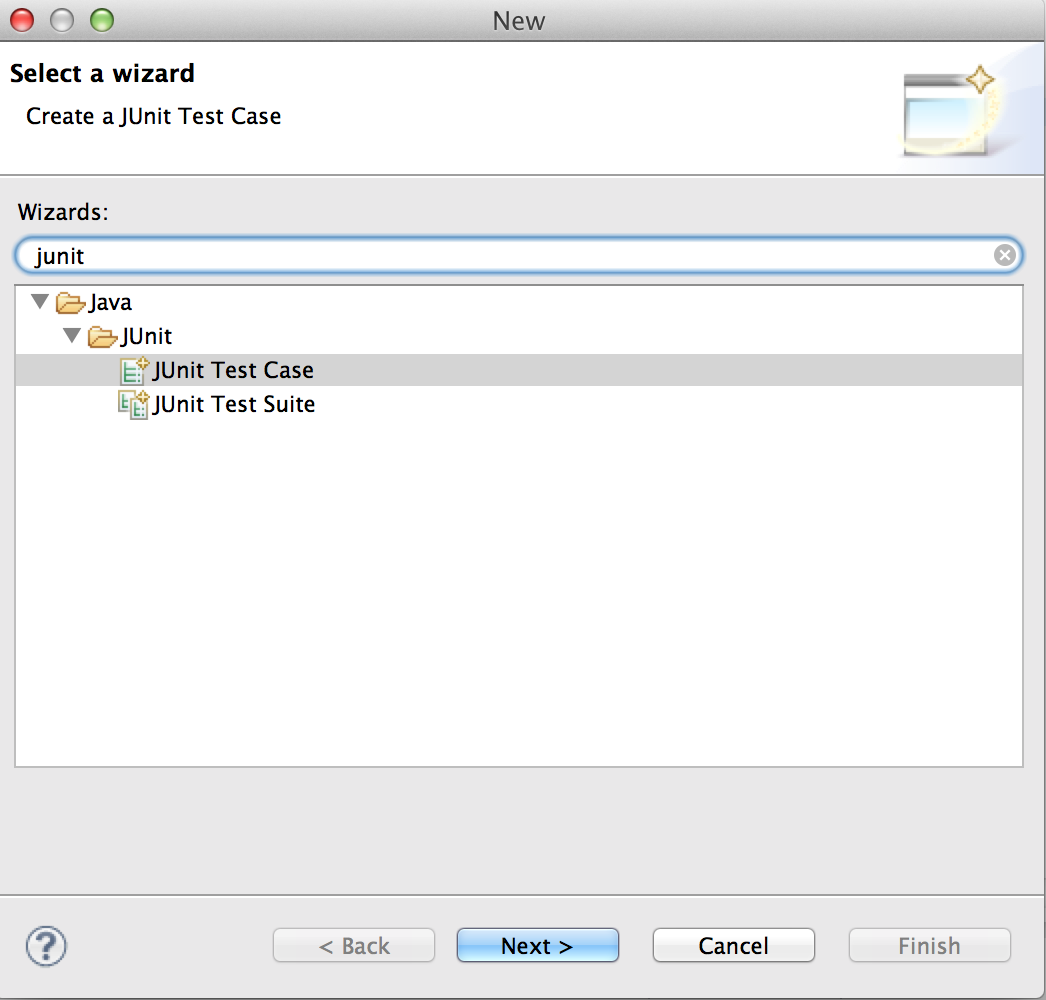Collapse the Java tree node
This screenshot has width=1046, height=1000.
(x=40, y=302)
